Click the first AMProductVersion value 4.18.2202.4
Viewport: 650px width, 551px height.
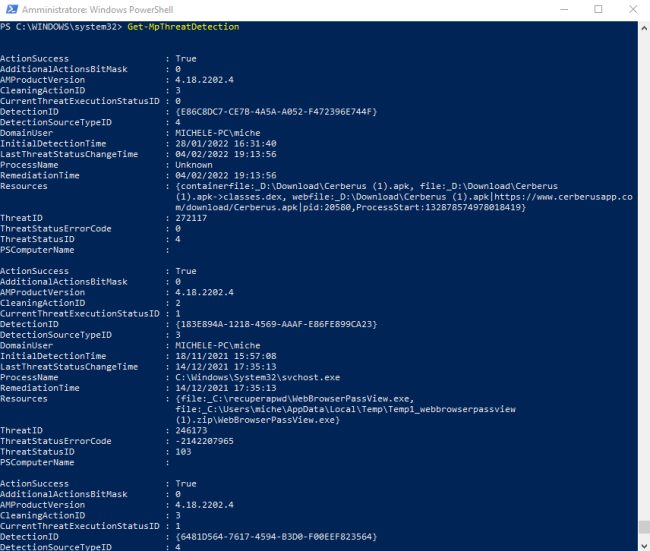pyautogui.click(x=204, y=80)
